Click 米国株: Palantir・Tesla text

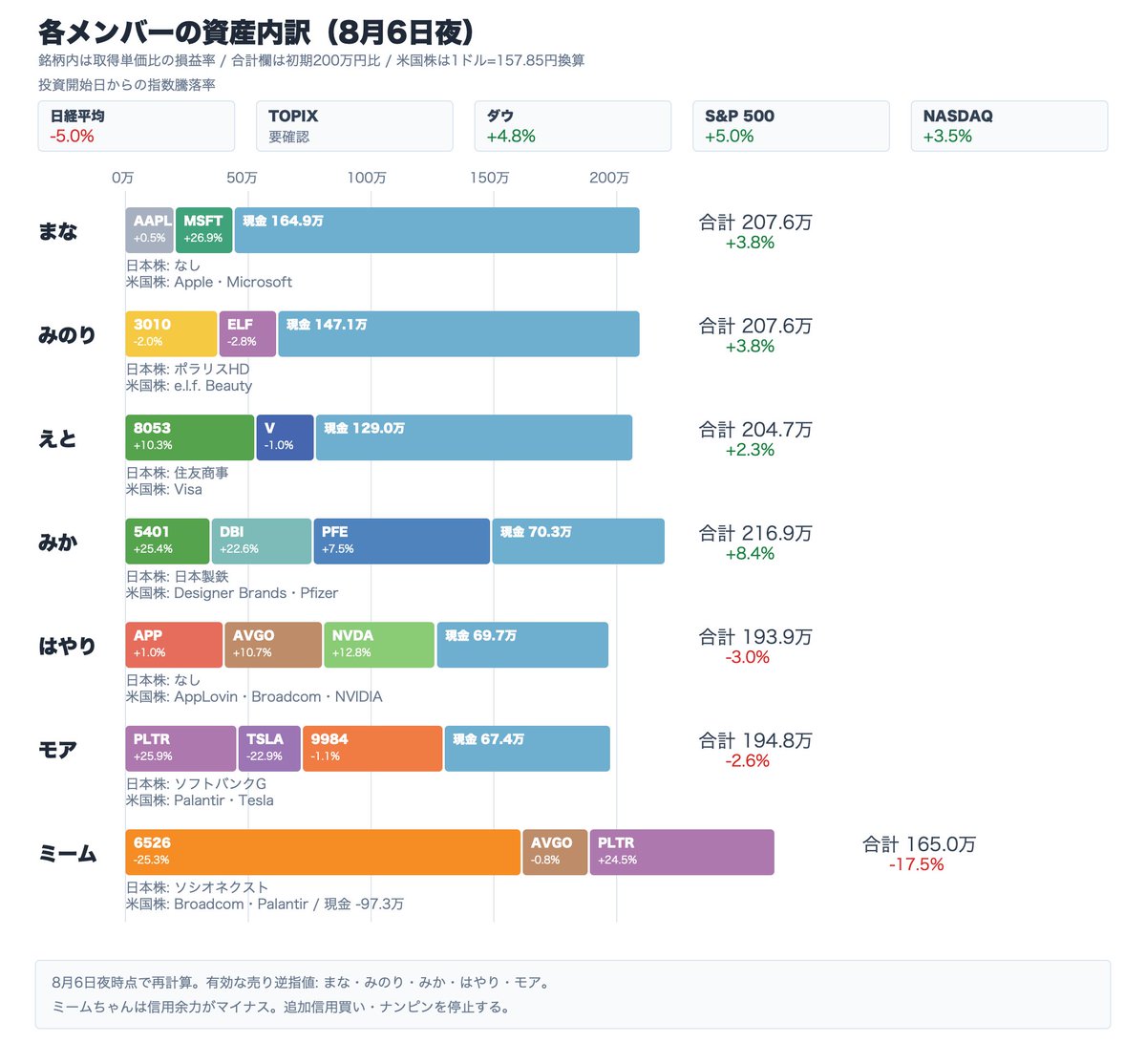point(200,800)
